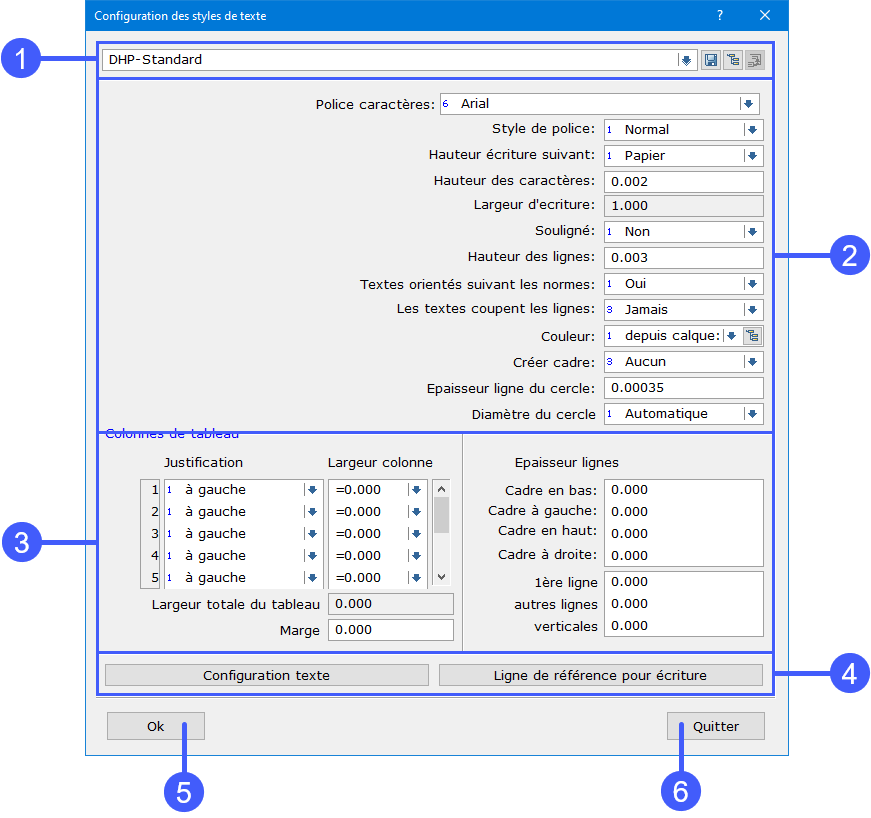The height and width of the screenshot is (818, 871).
Task: Expand the Style de police dropdown
Action: coord(751,130)
